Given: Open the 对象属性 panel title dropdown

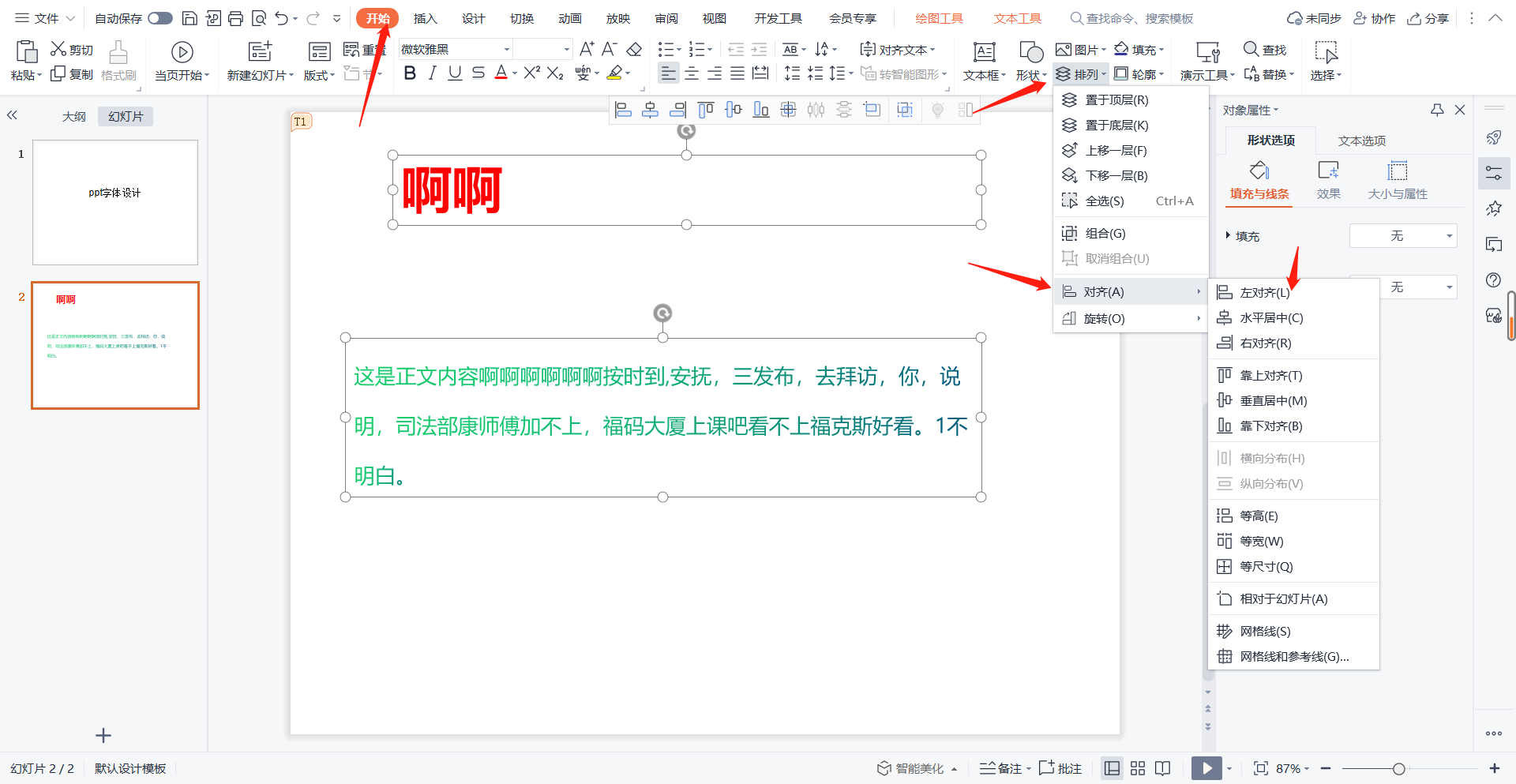Looking at the screenshot, I should 1251,110.
